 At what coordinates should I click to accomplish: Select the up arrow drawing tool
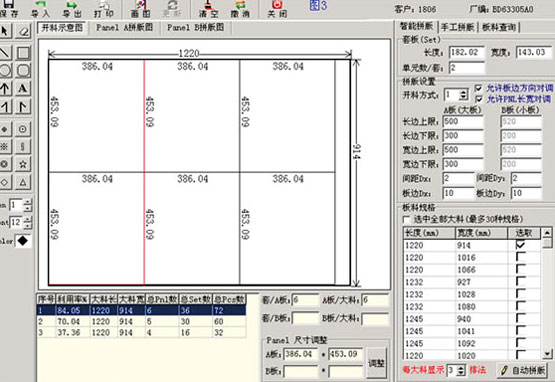[x=5, y=88]
